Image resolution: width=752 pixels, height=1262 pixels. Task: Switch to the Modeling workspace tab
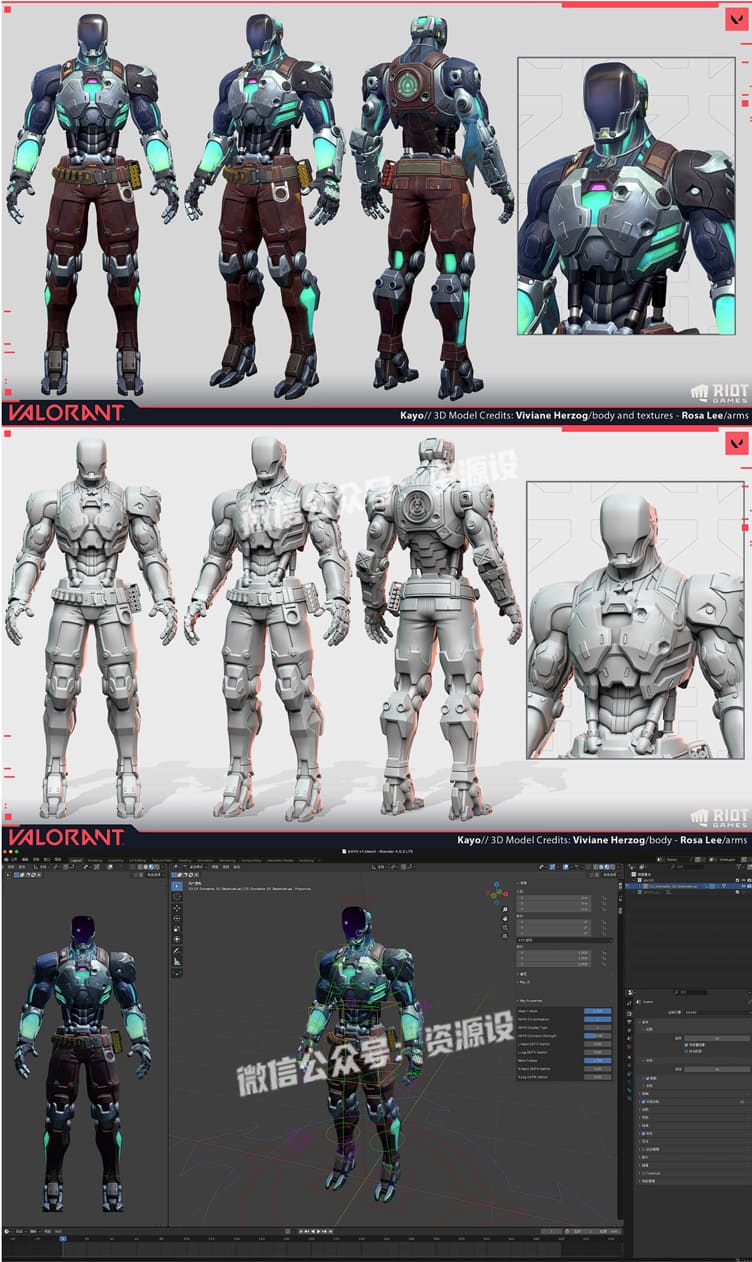(x=95, y=859)
